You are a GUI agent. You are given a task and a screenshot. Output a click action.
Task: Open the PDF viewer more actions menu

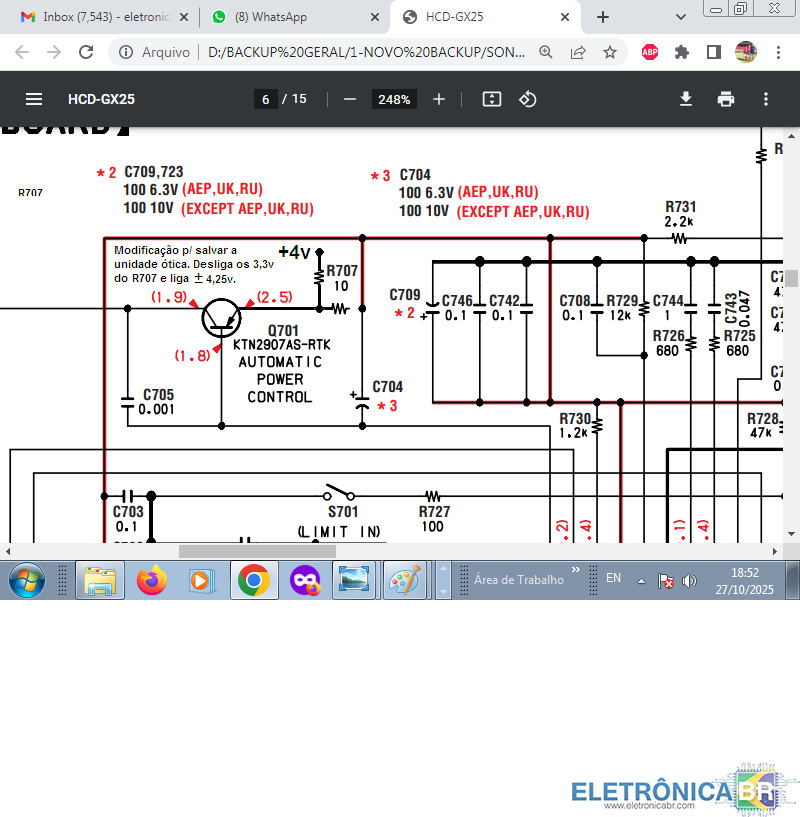[766, 99]
